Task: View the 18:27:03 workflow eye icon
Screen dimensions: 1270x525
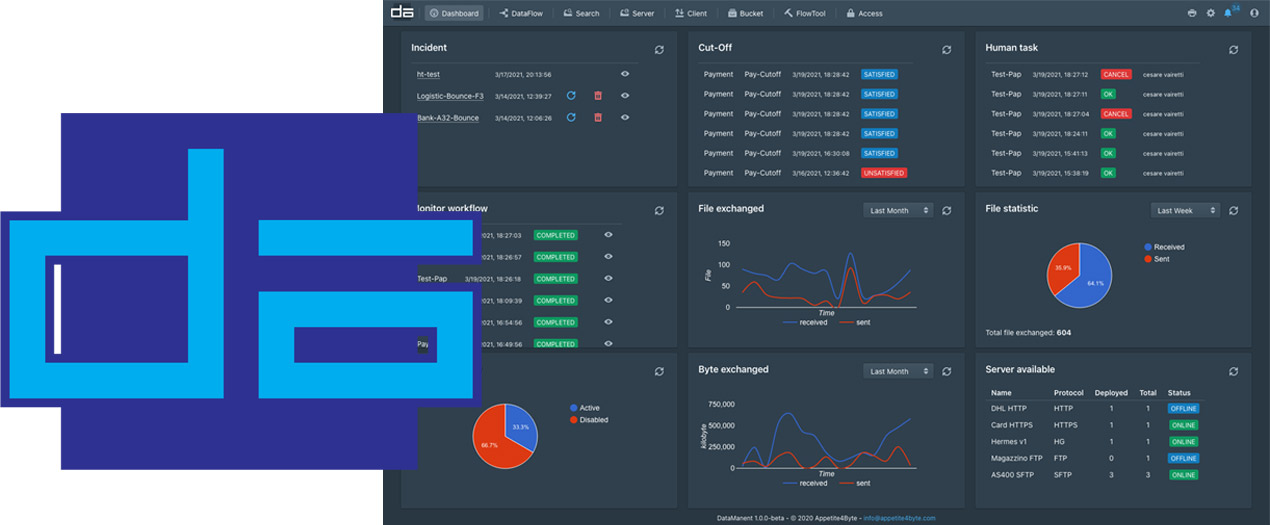Action: [x=608, y=235]
